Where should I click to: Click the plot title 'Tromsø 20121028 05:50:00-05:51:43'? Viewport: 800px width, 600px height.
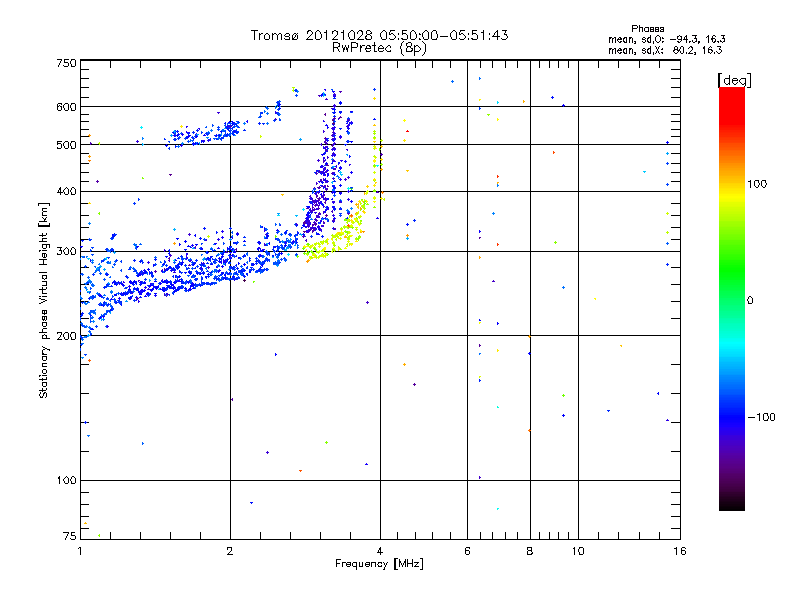(379, 35)
